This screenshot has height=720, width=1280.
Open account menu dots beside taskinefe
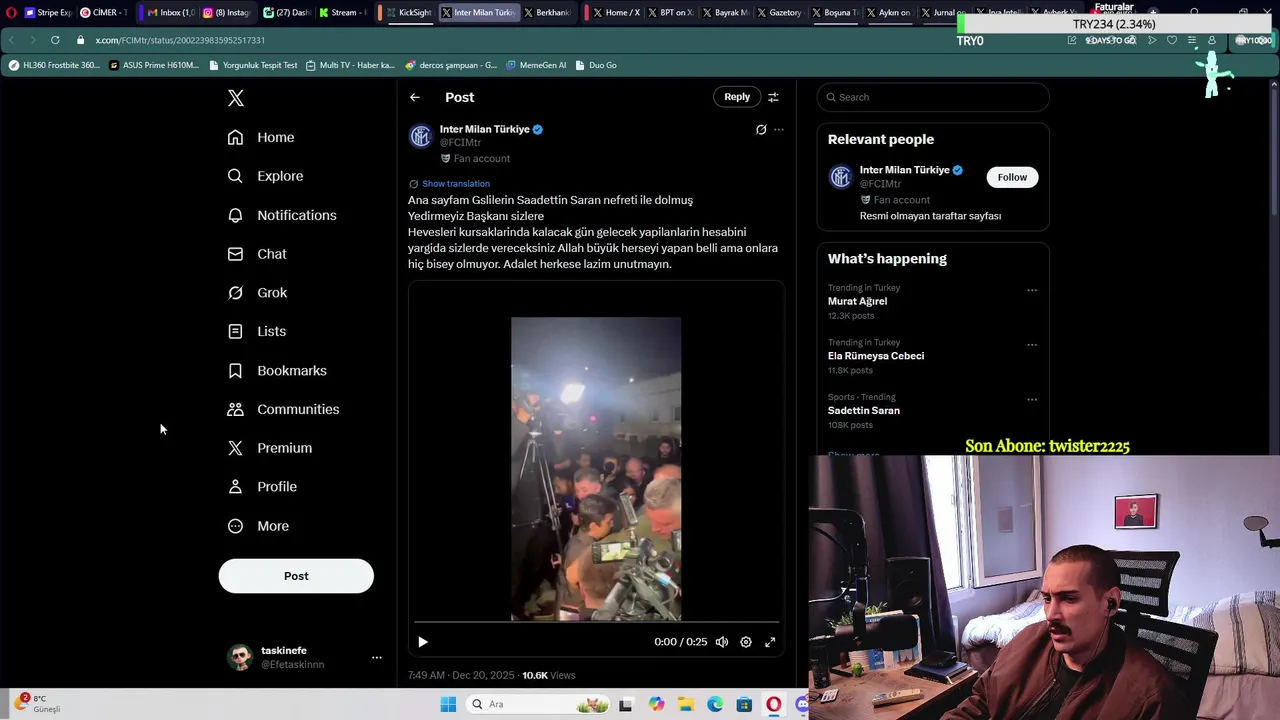pyautogui.click(x=377, y=657)
